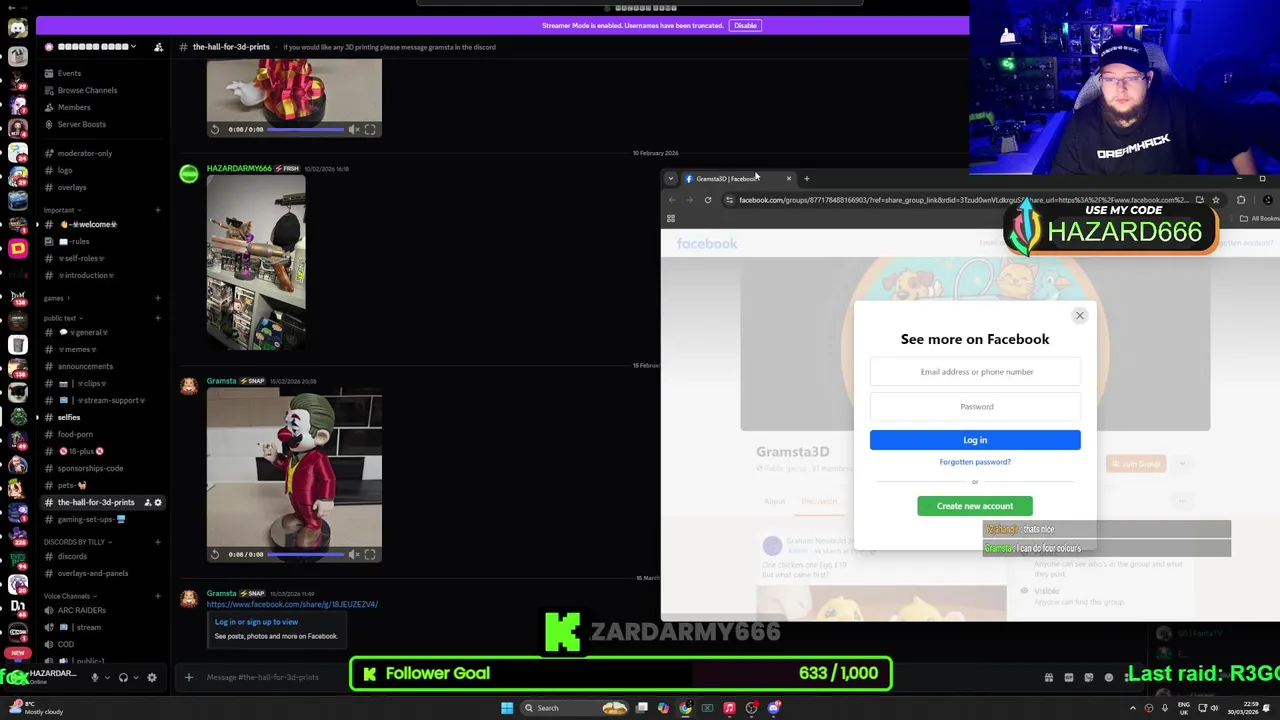Image resolution: width=1280 pixels, height=720 pixels.
Task: Open Discord from the Windows taskbar
Action: click(x=774, y=708)
